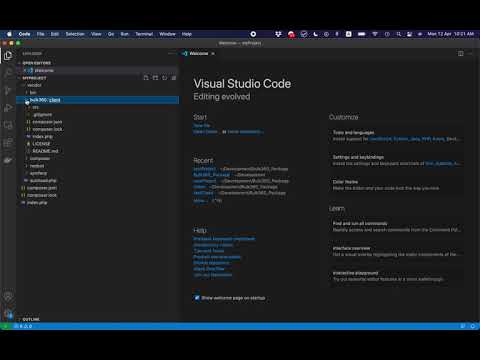
Task: Click the Settings and keybindings item
Action: tap(396, 160)
